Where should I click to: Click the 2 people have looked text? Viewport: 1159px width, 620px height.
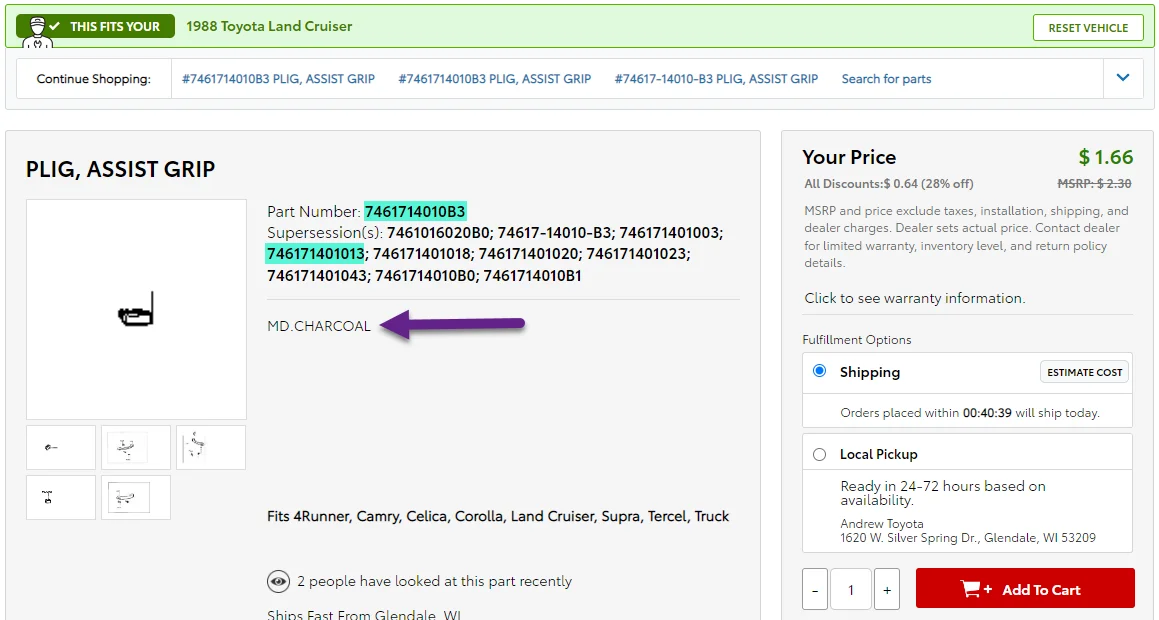pyautogui.click(x=435, y=582)
